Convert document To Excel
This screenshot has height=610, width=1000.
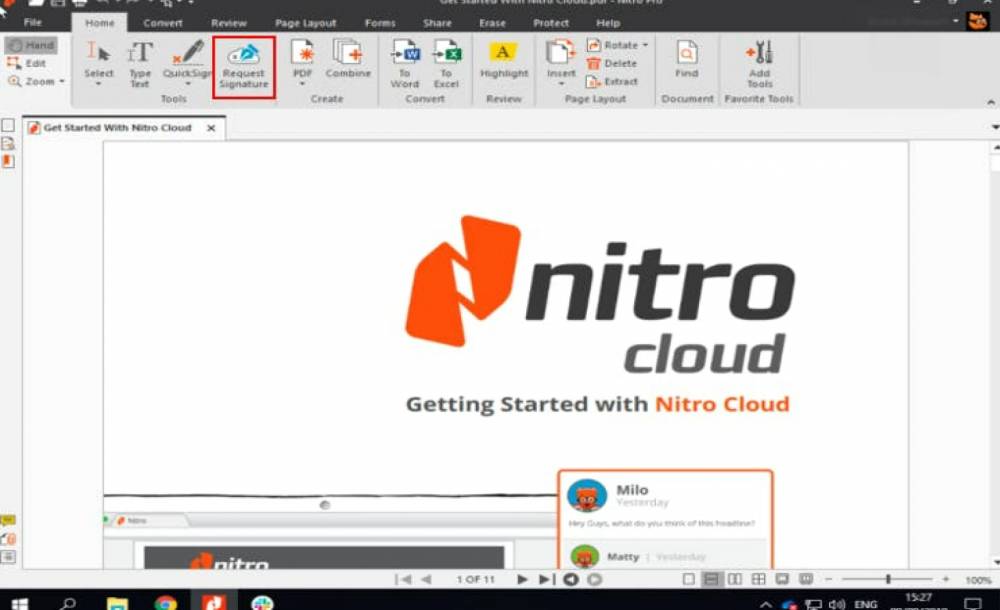446,63
